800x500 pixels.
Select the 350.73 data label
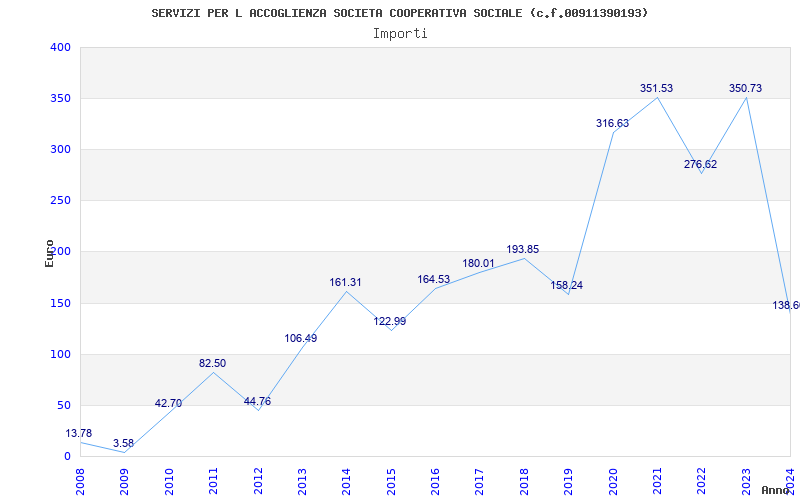(745, 88)
